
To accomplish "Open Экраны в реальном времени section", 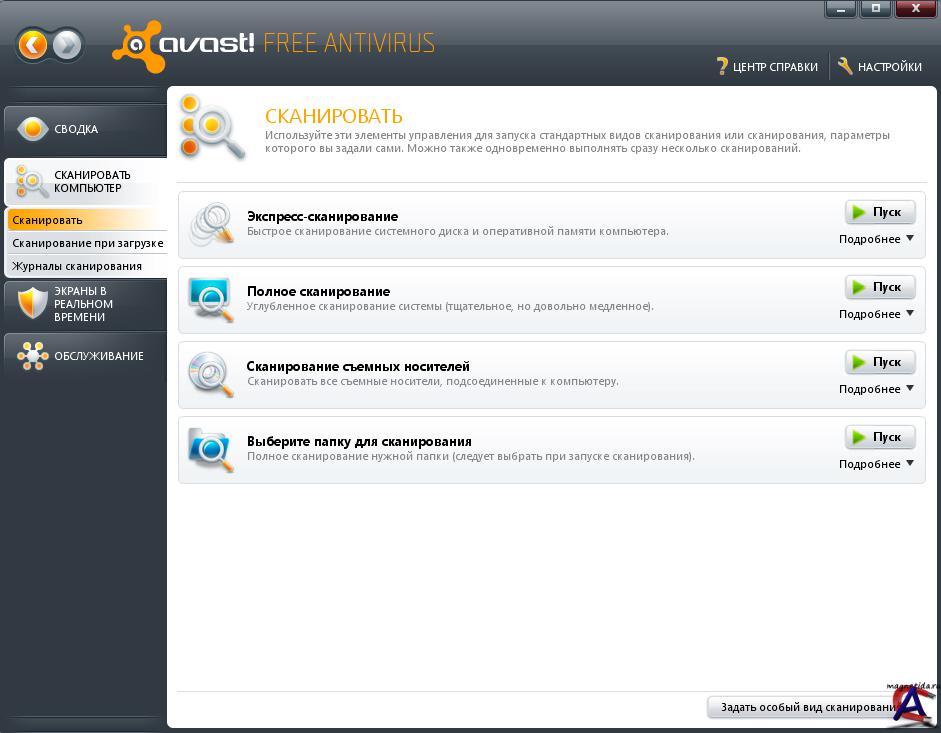I will point(84,304).
